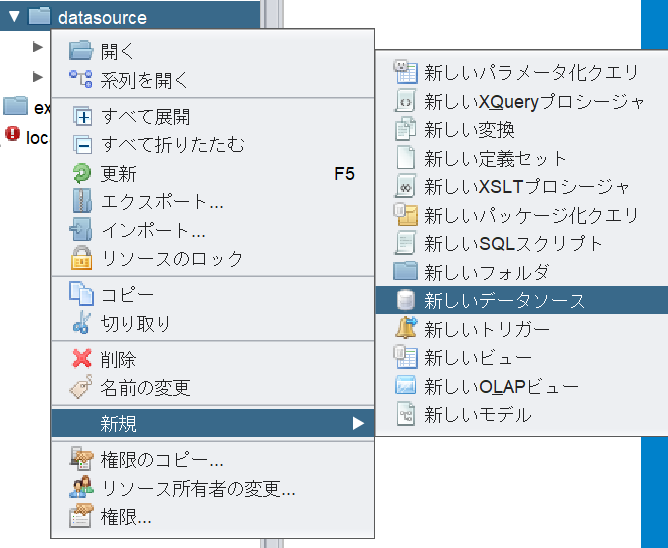
Task: Click the zipper icon for エクスポート
Action: pyautogui.click(x=81, y=201)
